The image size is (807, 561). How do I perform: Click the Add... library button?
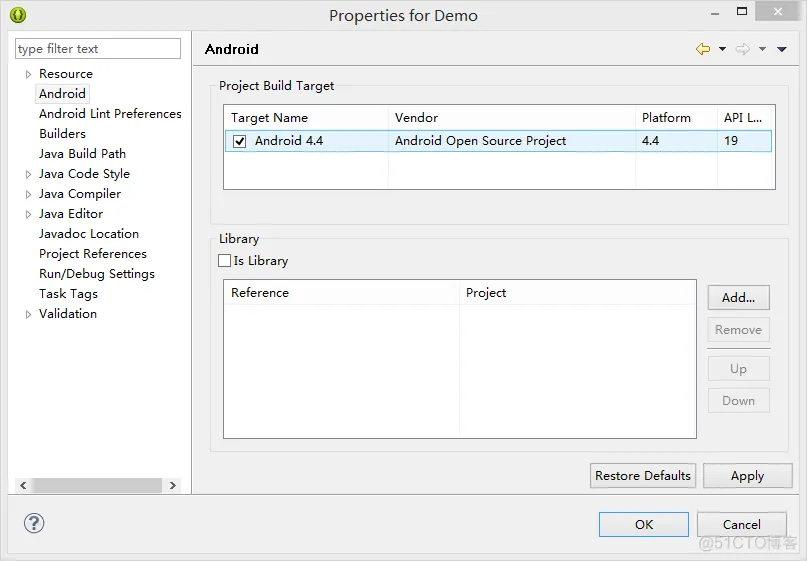coord(739,297)
